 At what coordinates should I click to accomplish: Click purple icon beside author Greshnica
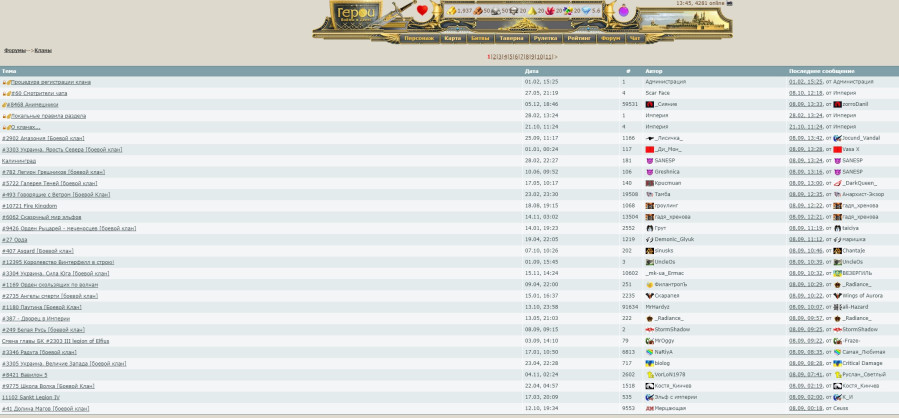(x=650, y=172)
